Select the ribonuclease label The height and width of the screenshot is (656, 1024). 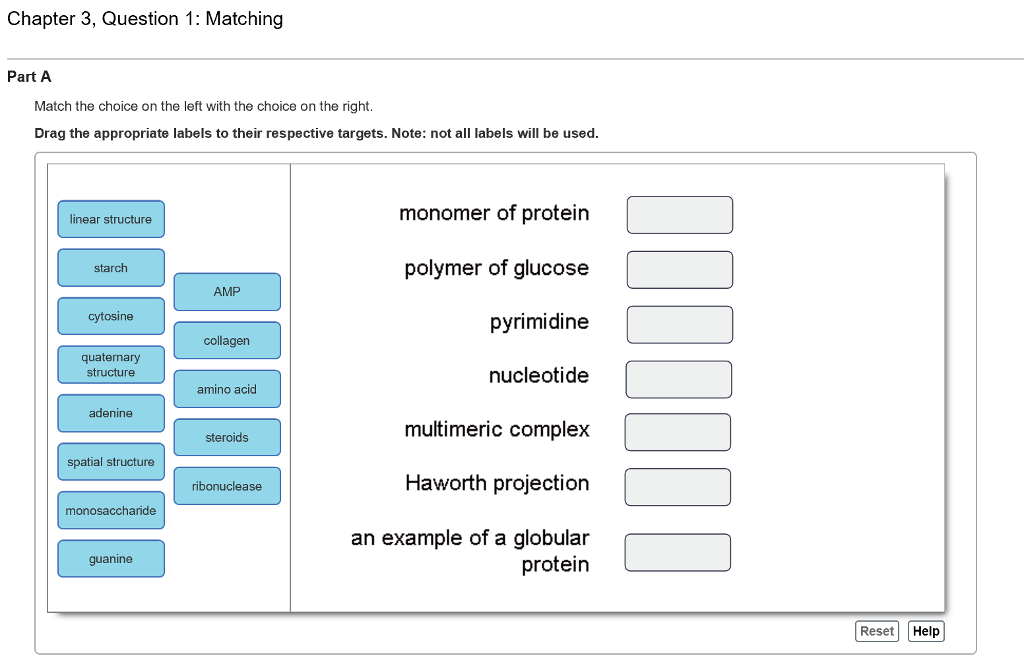point(227,485)
